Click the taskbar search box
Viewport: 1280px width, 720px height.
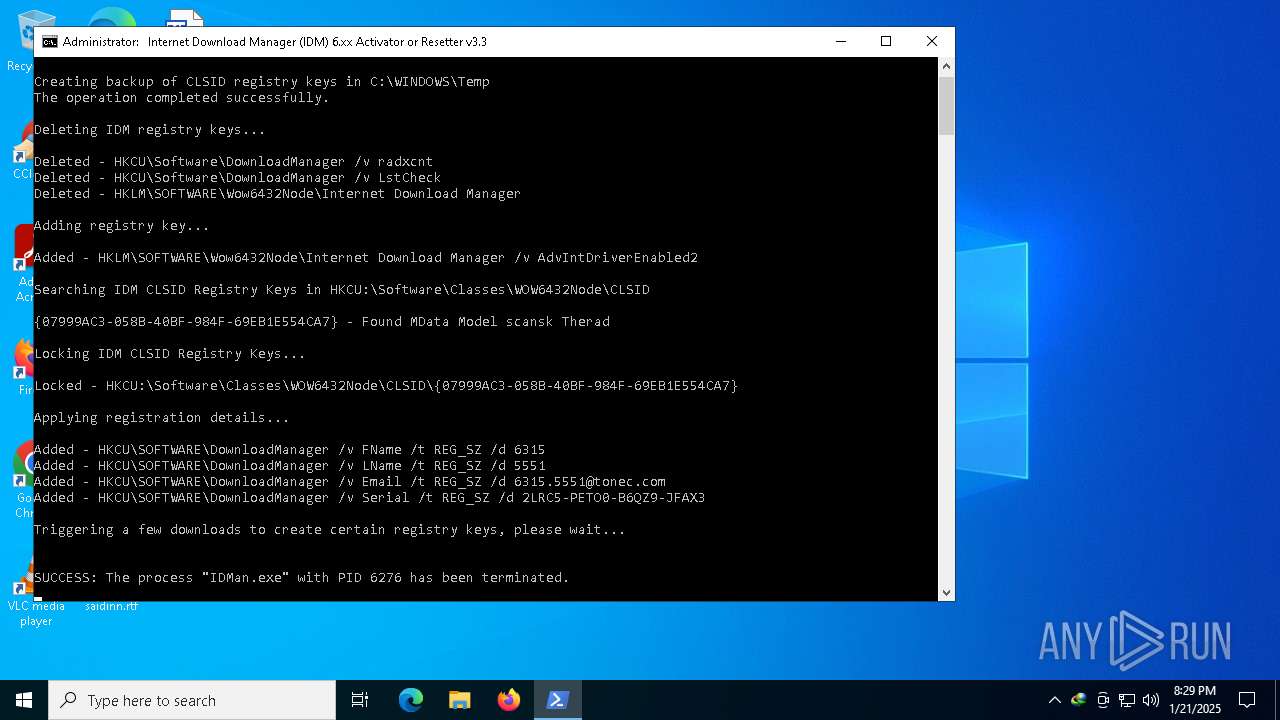(x=192, y=700)
